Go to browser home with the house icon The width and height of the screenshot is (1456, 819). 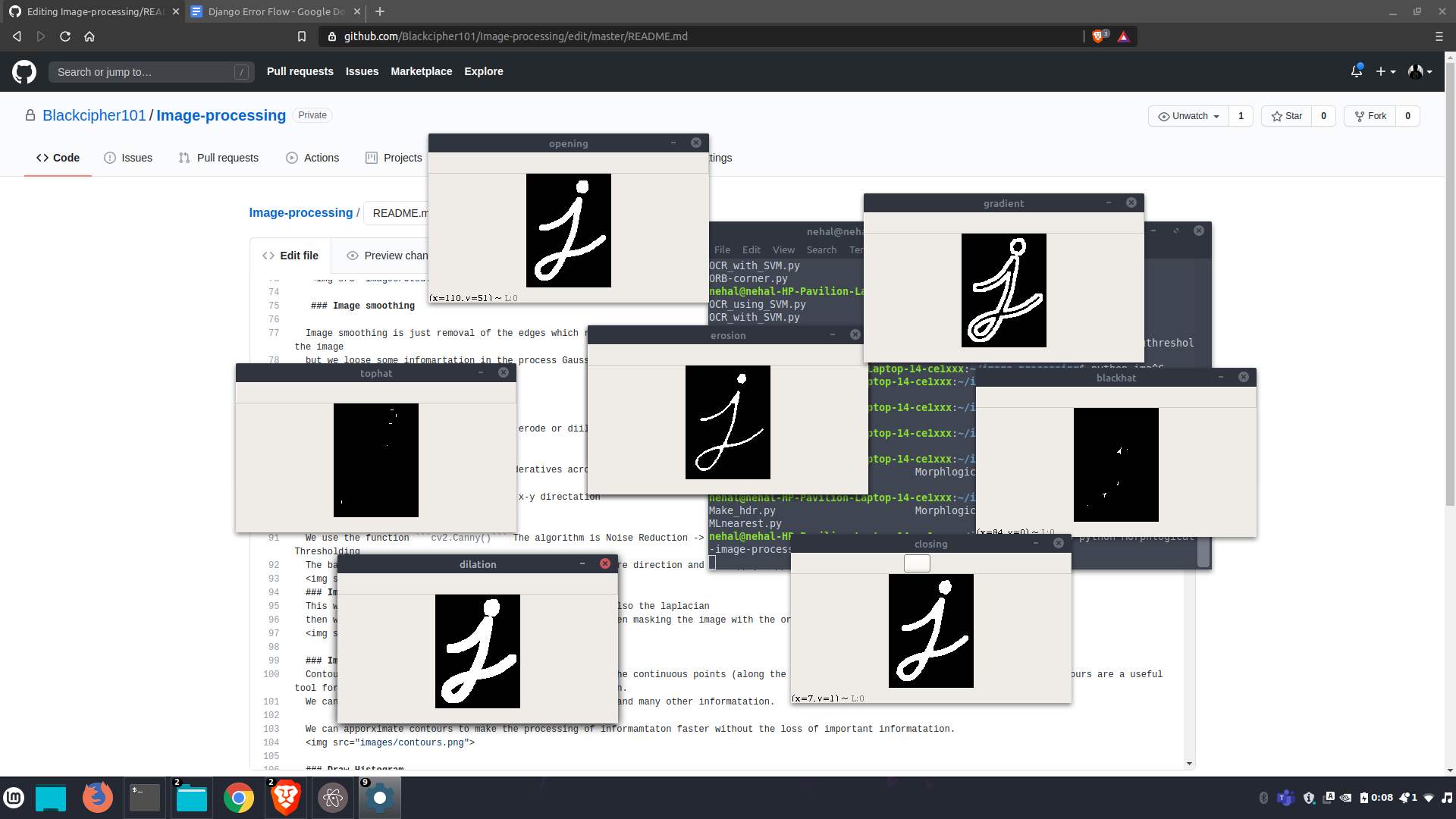click(89, 36)
